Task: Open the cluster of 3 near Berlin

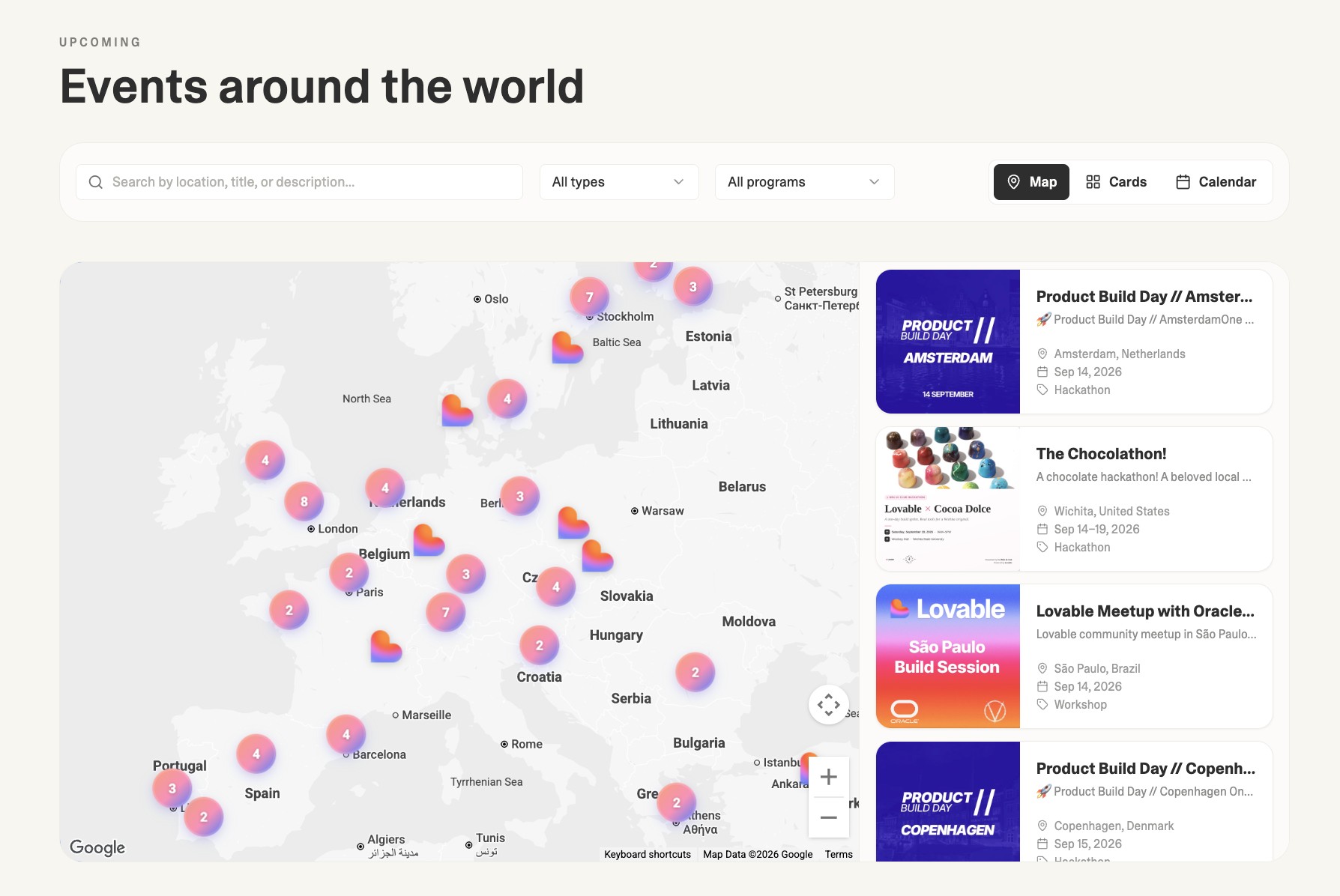Action: tap(520, 496)
